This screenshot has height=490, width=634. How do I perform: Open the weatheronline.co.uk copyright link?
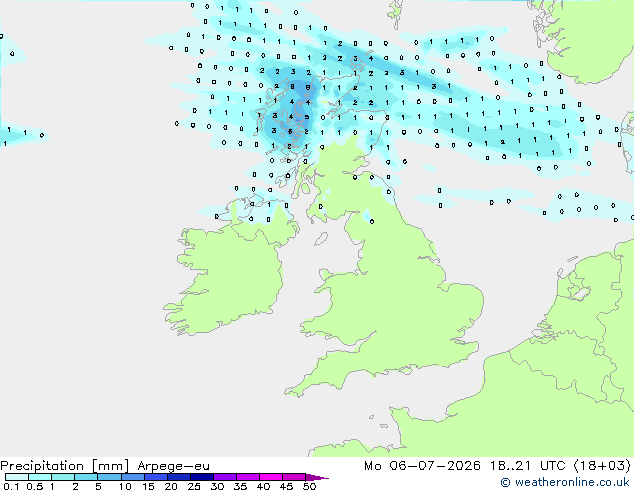(564, 482)
